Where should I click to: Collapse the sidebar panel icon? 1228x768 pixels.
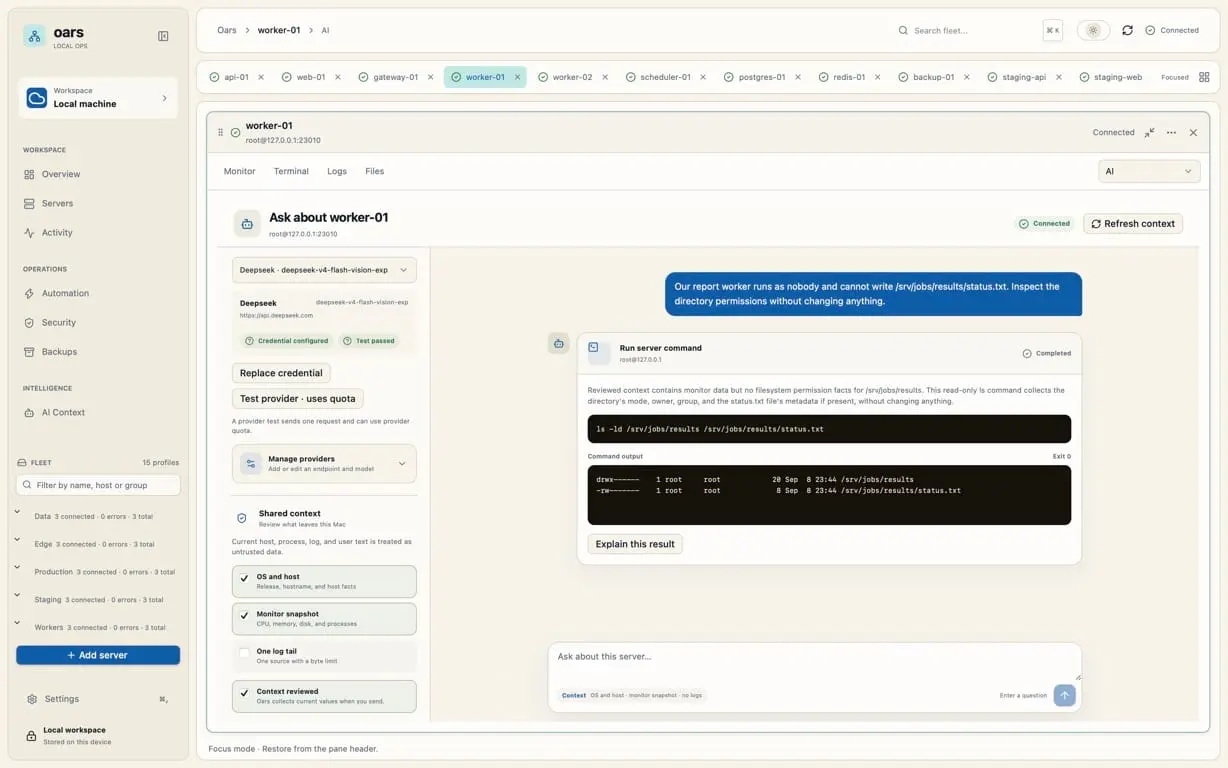coord(163,36)
